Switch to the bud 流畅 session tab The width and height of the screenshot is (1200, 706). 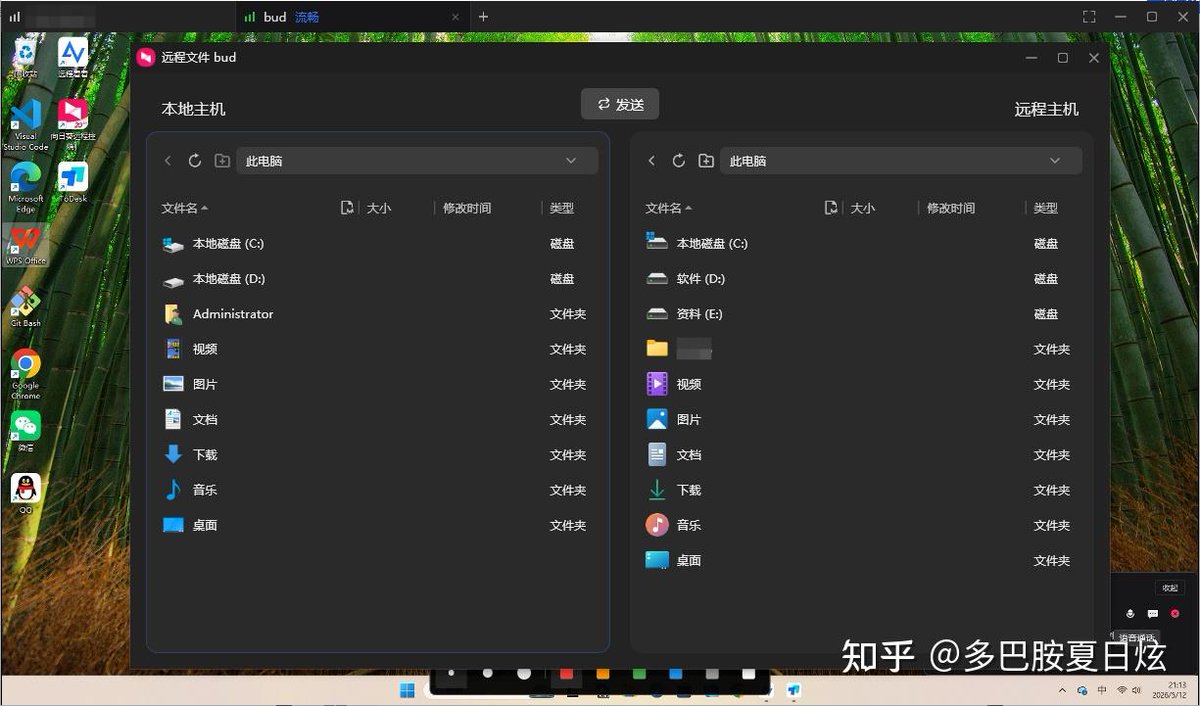353,17
